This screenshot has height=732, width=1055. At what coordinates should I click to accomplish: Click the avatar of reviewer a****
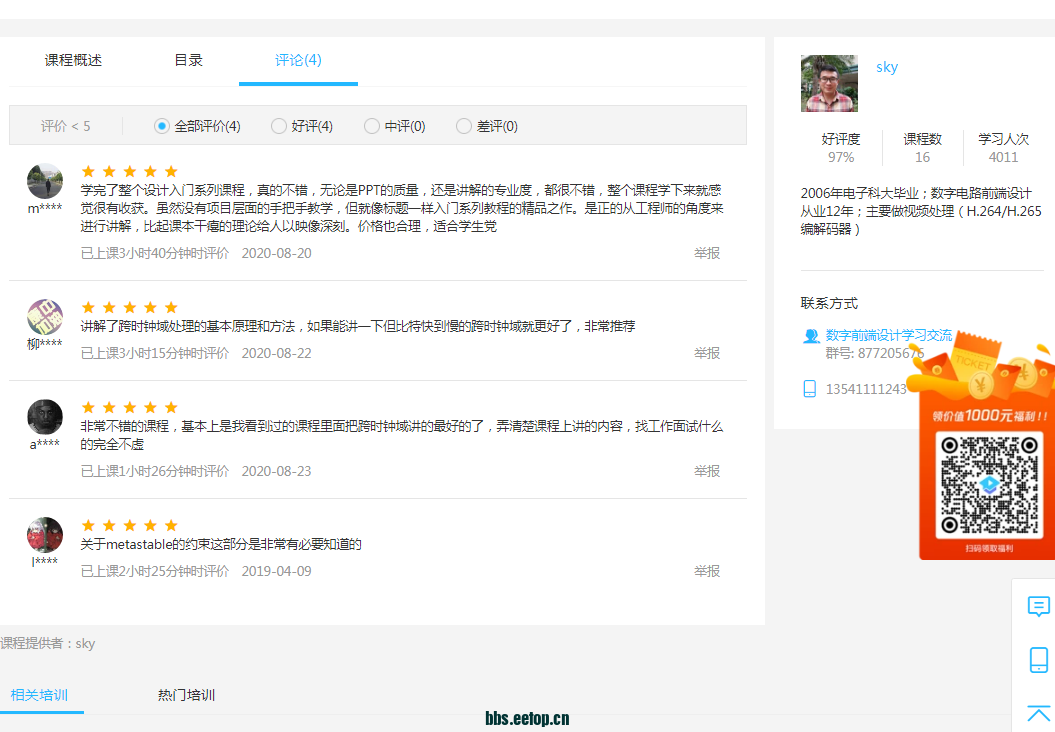pyautogui.click(x=45, y=417)
